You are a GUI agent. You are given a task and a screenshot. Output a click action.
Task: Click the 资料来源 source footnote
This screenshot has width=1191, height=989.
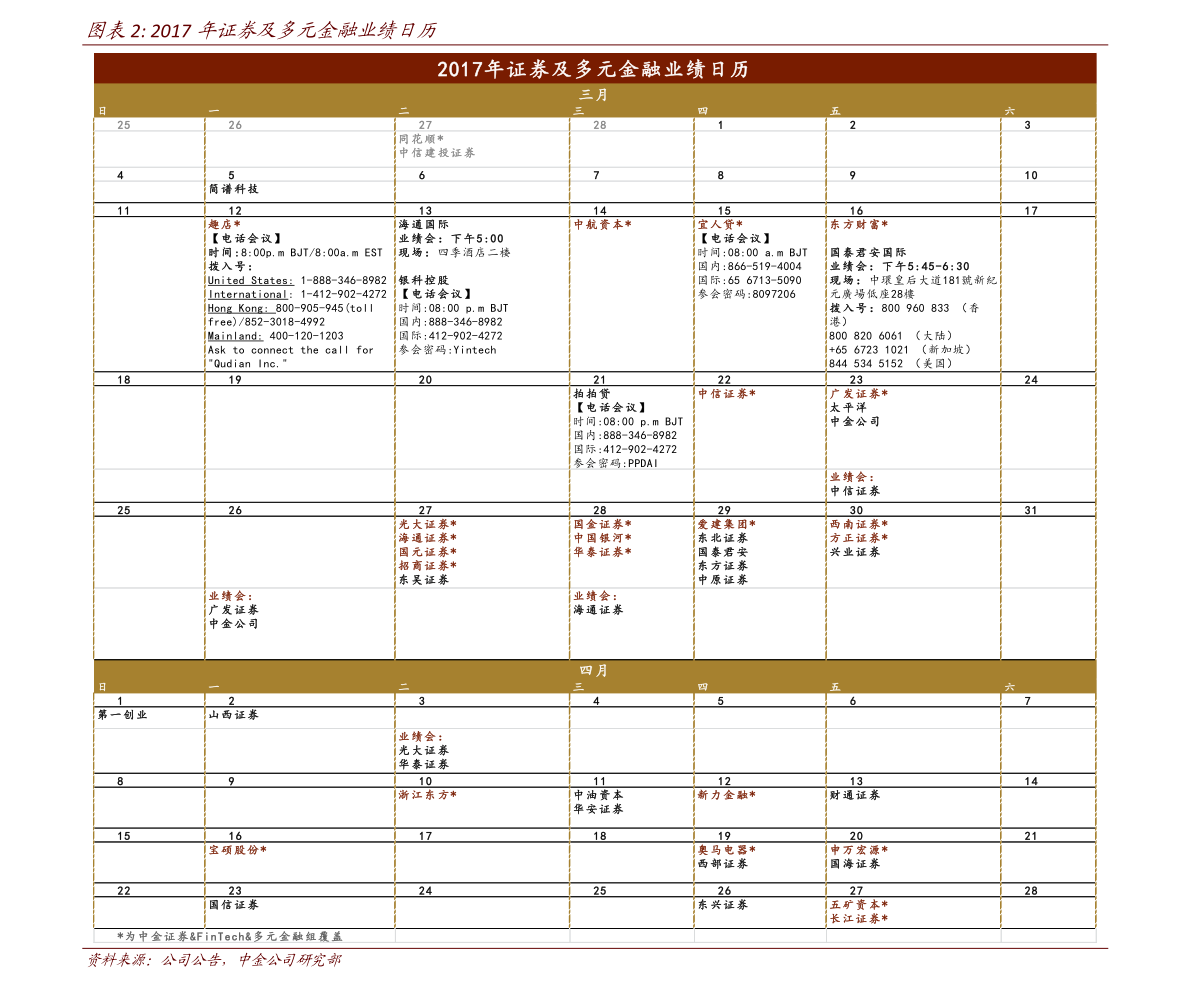[x=214, y=960]
